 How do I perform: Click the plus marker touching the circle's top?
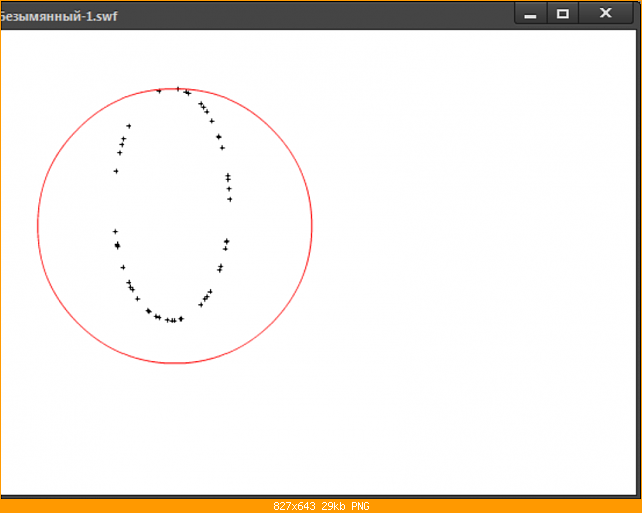tap(178, 88)
